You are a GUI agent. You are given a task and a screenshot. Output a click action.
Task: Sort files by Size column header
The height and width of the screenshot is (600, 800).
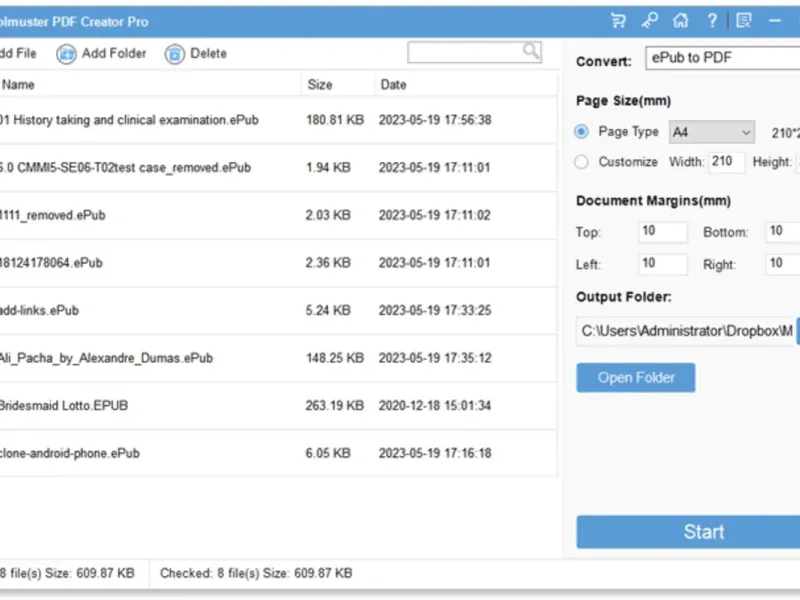(337, 85)
